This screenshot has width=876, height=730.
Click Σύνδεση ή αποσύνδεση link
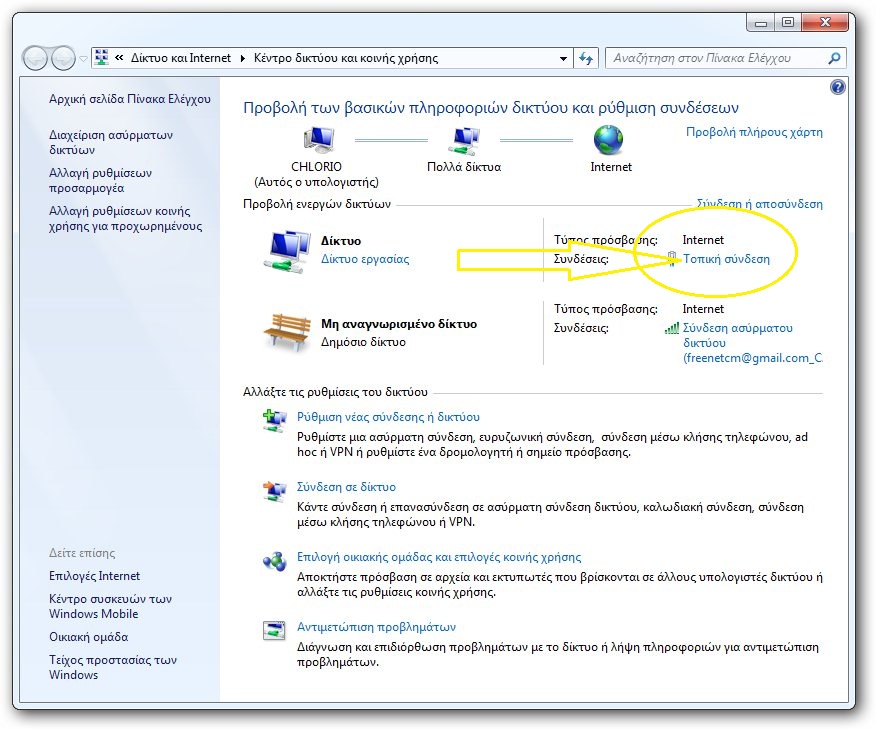760,204
